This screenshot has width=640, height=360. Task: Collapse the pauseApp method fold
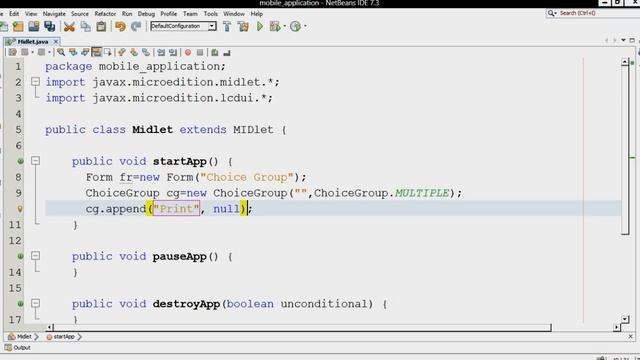coord(36,256)
